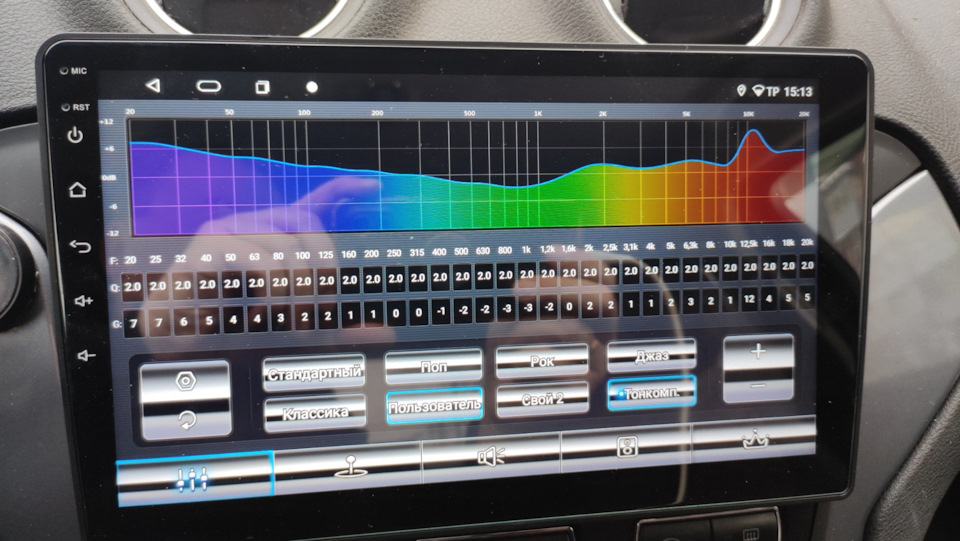
Task: Select the gain cell under 20 Hz
Action: [133, 324]
